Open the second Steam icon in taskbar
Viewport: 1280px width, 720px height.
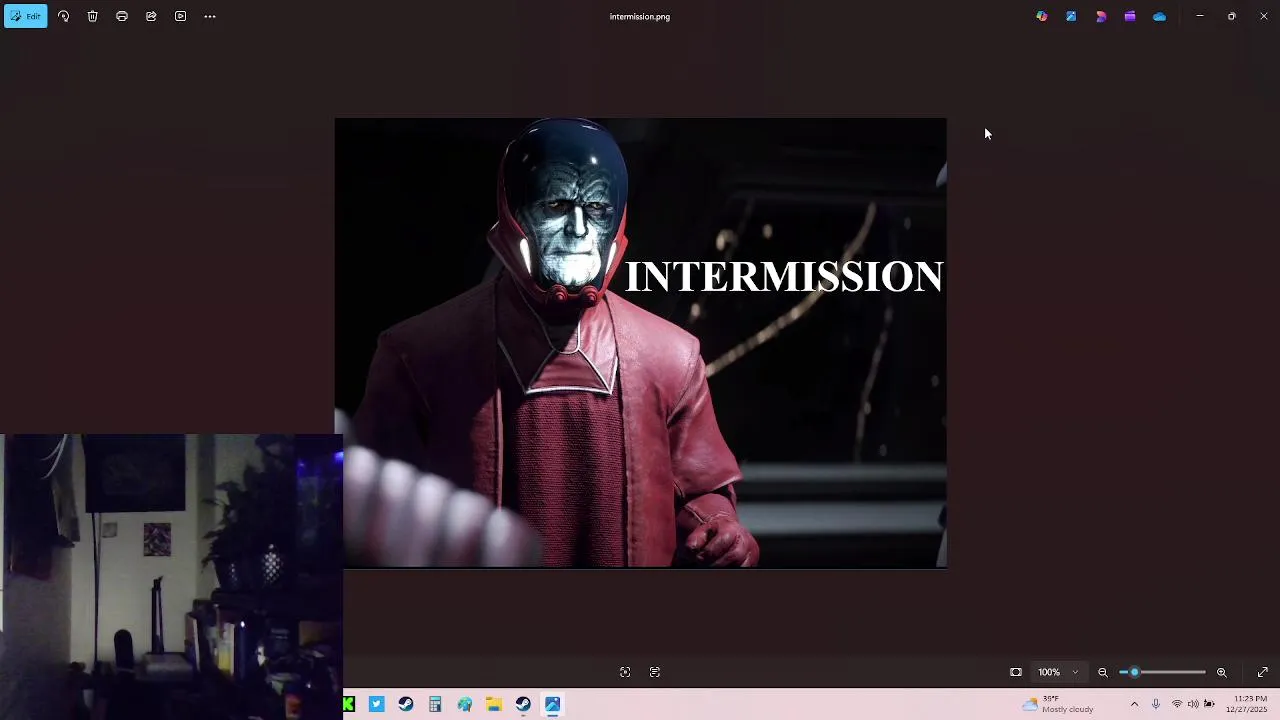pyautogui.click(x=523, y=704)
